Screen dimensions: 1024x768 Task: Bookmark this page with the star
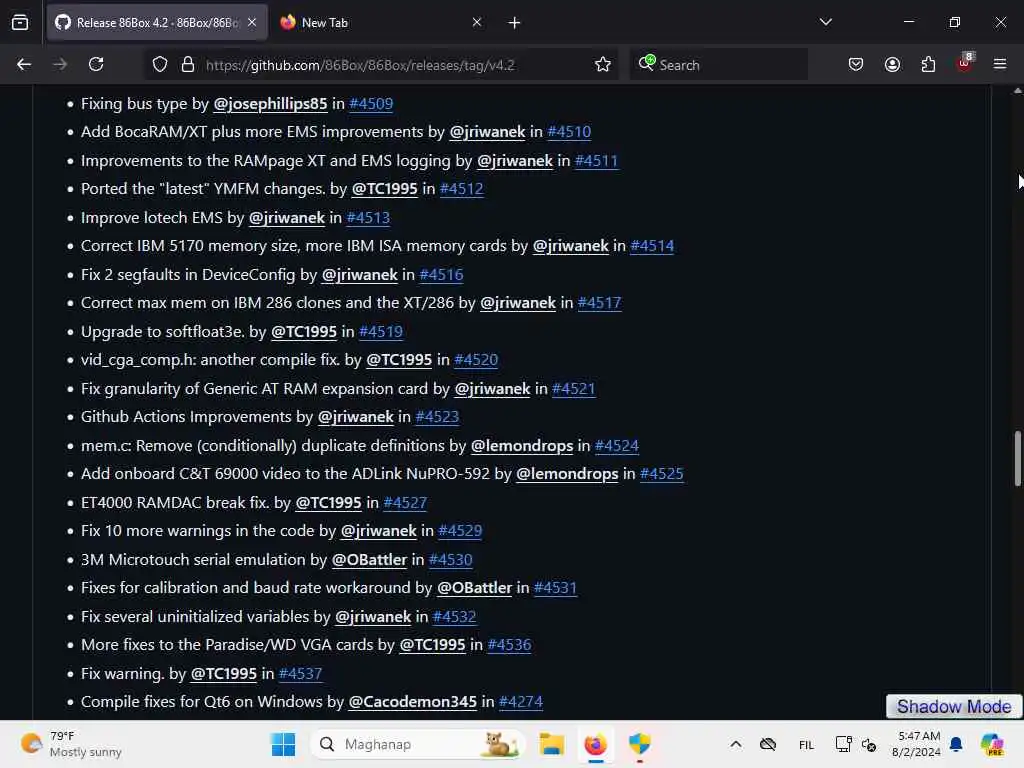pyautogui.click(x=603, y=65)
